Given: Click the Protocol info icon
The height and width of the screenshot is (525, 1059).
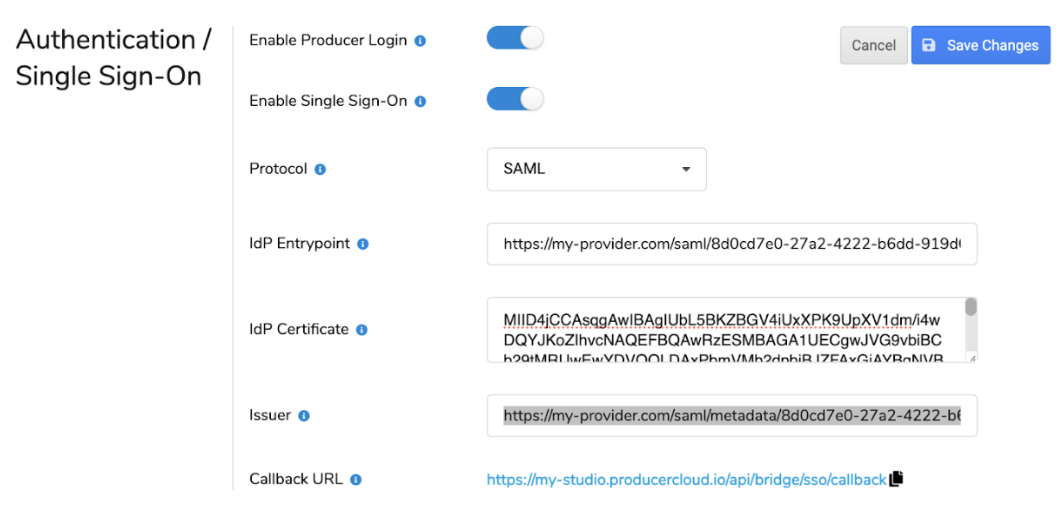Looking at the screenshot, I should coord(321,170).
